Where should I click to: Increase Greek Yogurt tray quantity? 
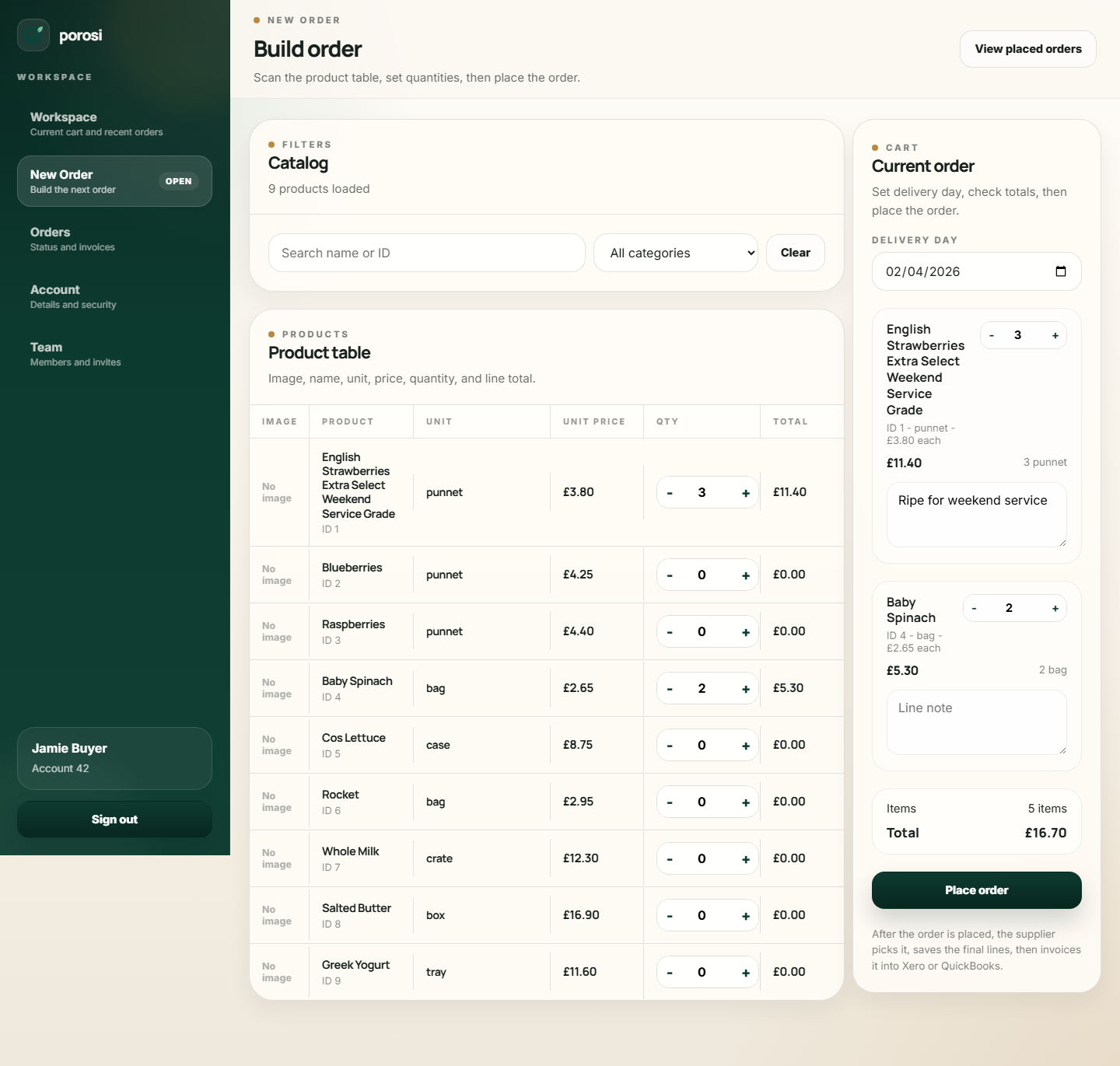click(746, 973)
